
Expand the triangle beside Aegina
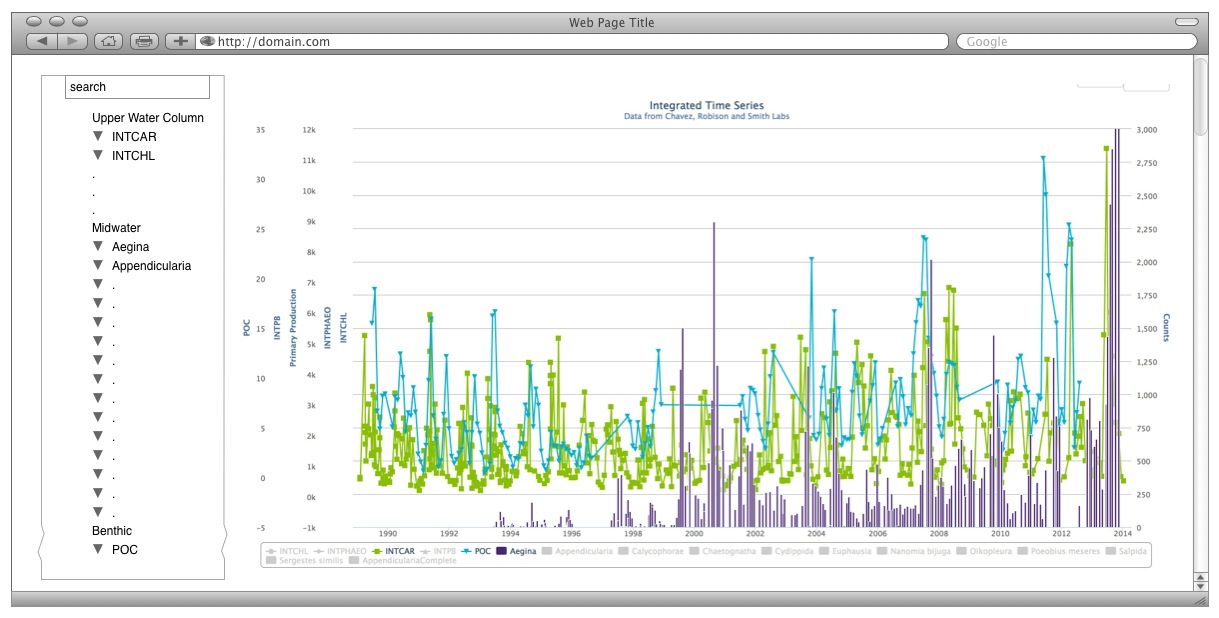(x=98, y=246)
